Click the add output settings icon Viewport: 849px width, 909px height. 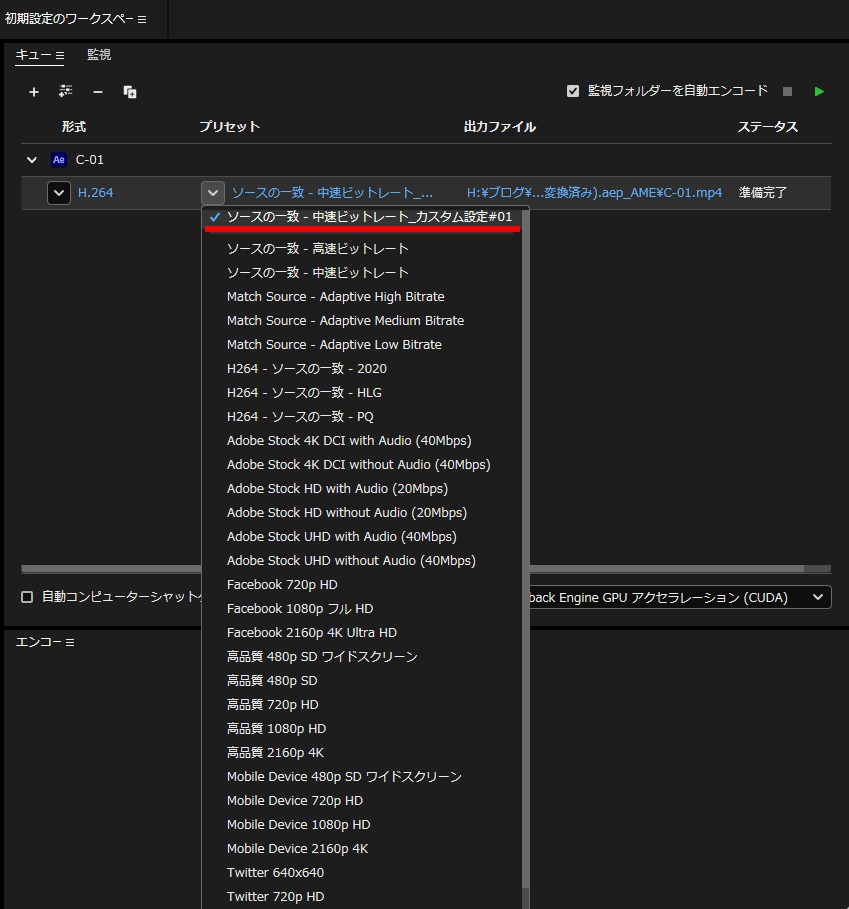pos(66,91)
